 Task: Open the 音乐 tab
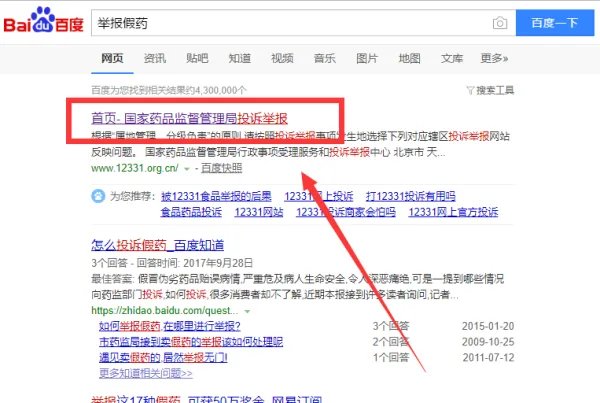point(324,58)
